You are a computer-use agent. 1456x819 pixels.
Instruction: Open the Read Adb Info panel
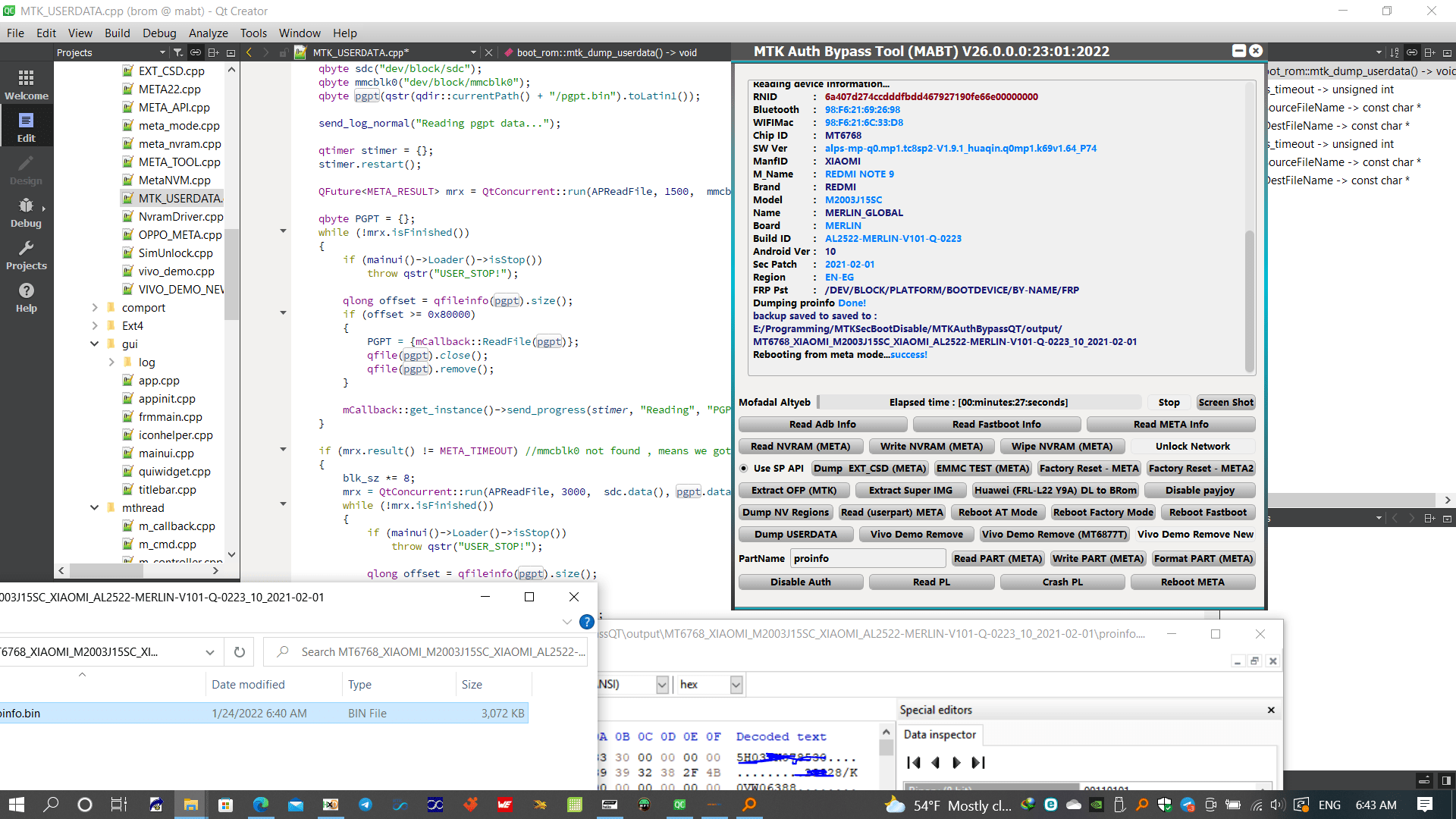[822, 423]
